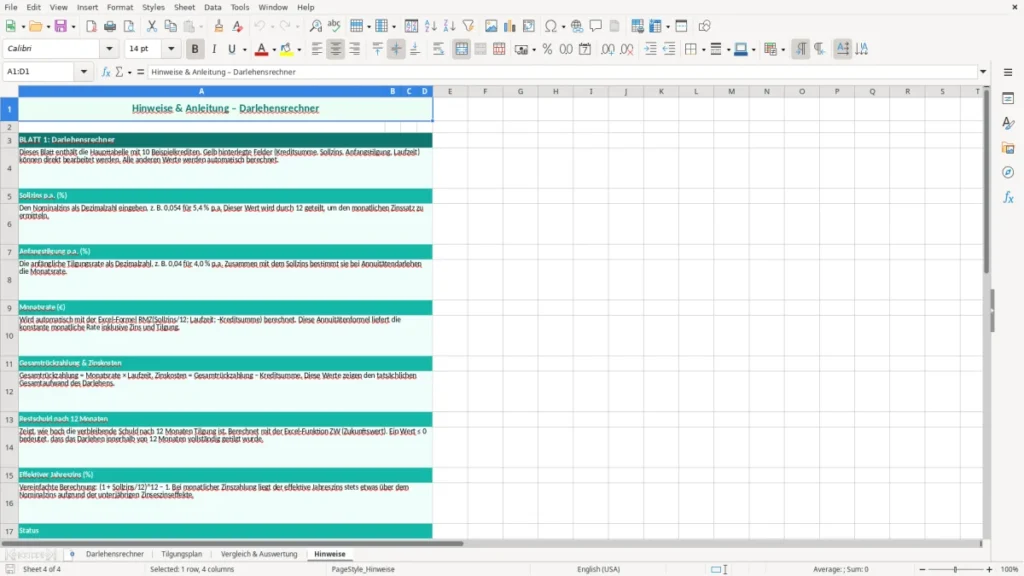Toggle Italic formatting
Screen dimensions: 1024x576
tap(214, 49)
